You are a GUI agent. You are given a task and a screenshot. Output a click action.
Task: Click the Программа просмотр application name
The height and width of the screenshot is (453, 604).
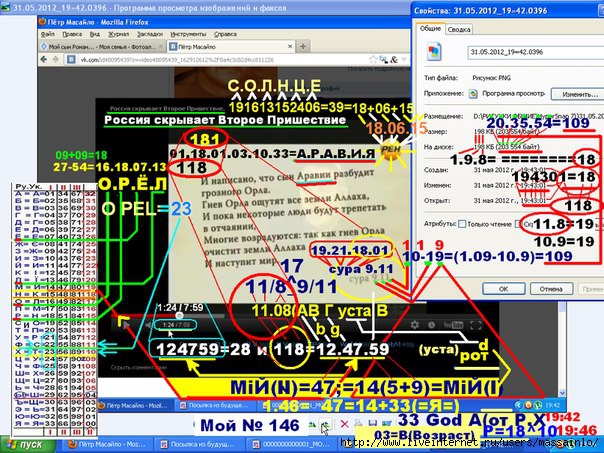point(513,93)
